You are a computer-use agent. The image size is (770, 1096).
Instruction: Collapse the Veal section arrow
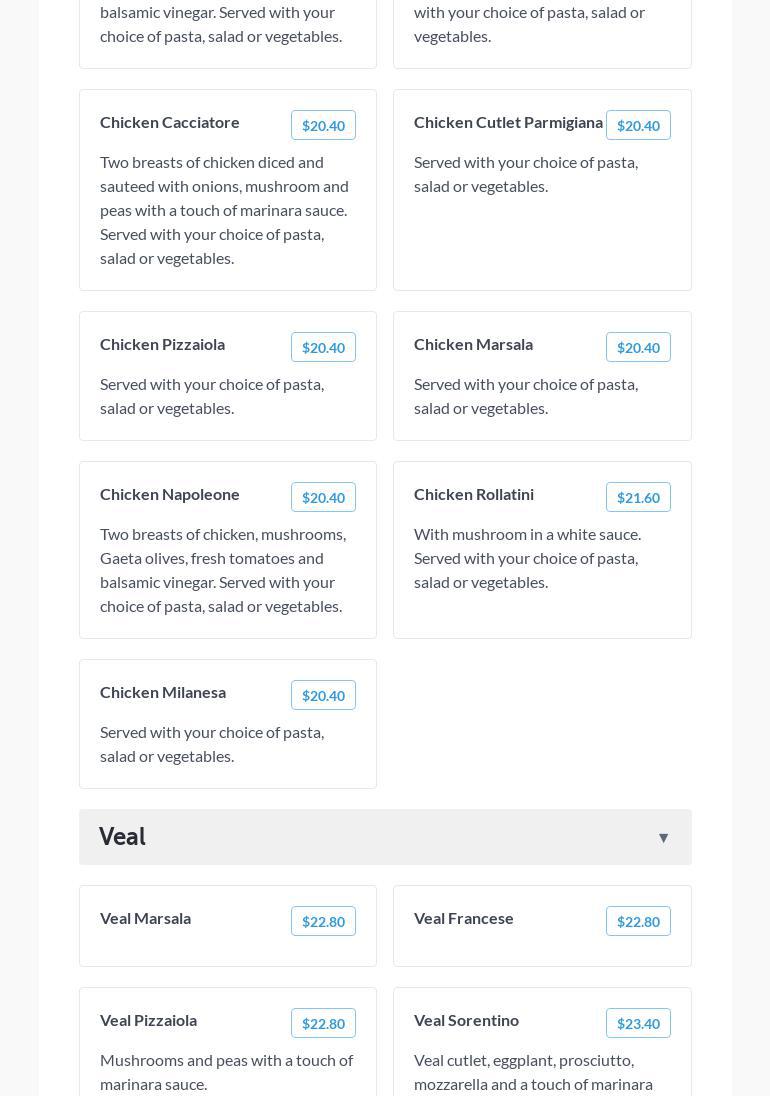click(663, 838)
